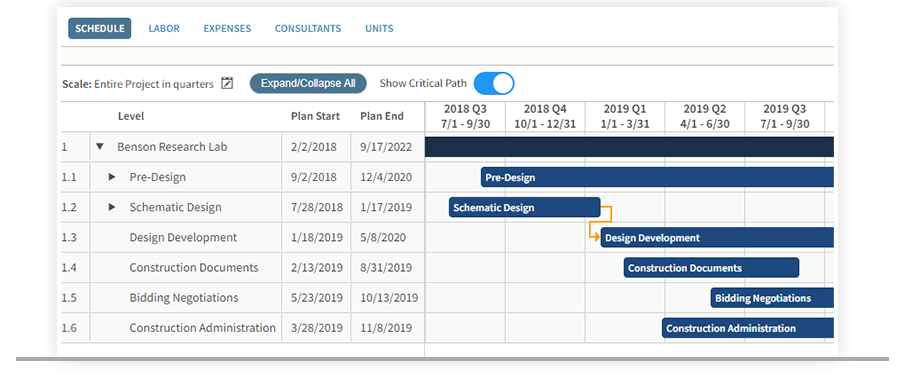Image resolution: width=911 pixels, height=385 pixels.
Task: Open the Labor tab
Action: (x=164, y=28)
